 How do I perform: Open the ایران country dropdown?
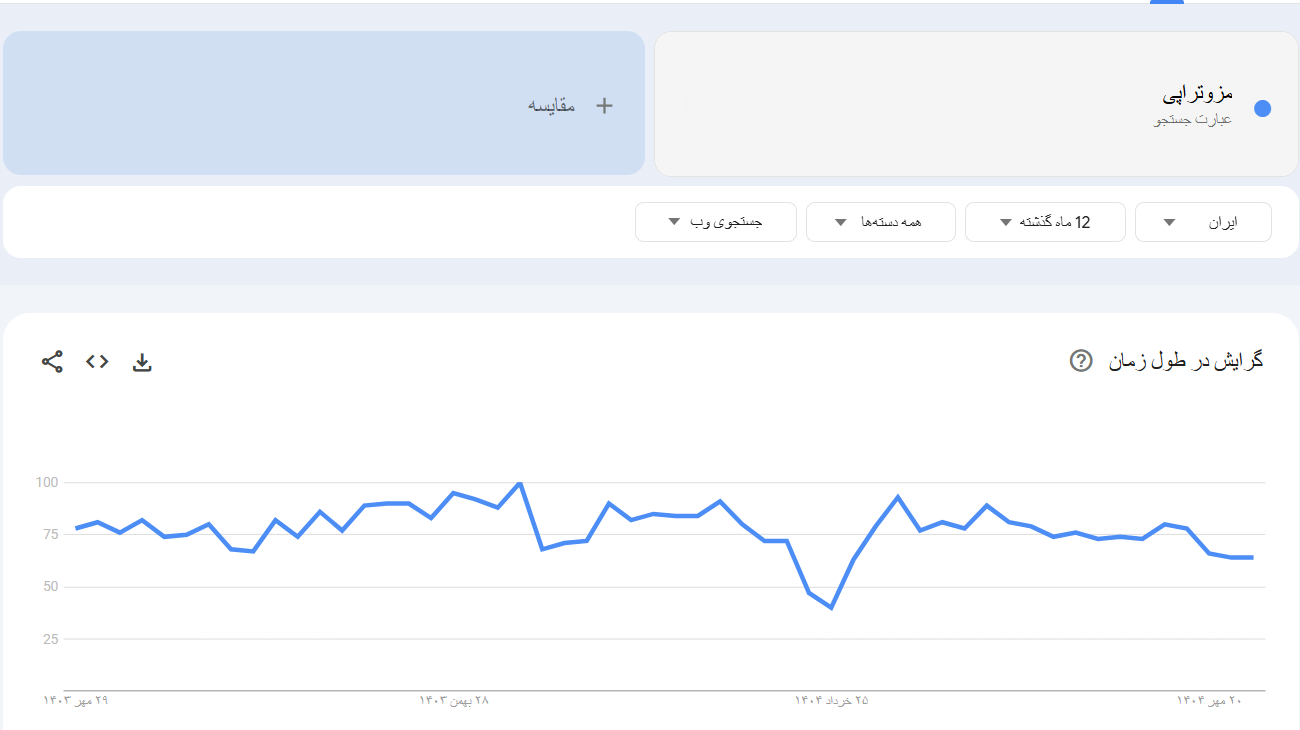[x=1203, y=222]
